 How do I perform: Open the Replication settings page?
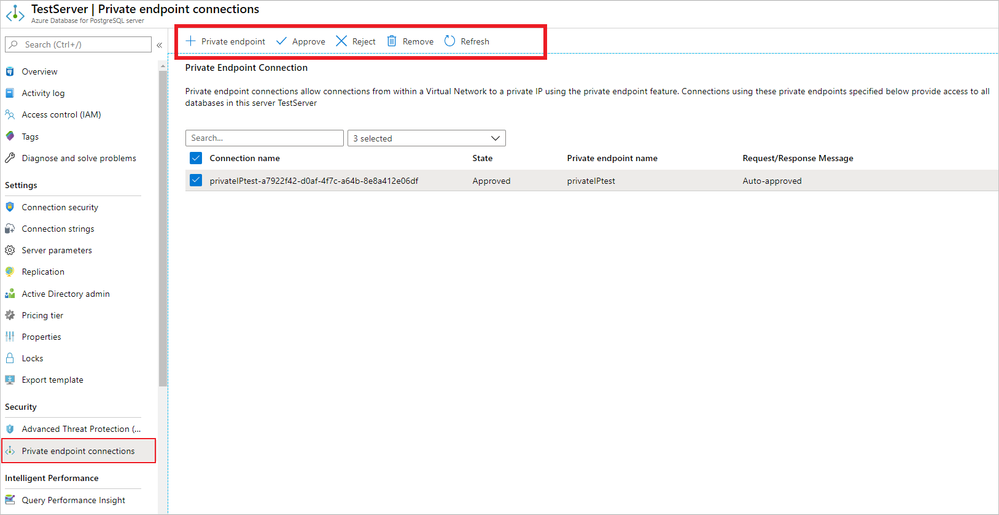click(x=43, y=272)
